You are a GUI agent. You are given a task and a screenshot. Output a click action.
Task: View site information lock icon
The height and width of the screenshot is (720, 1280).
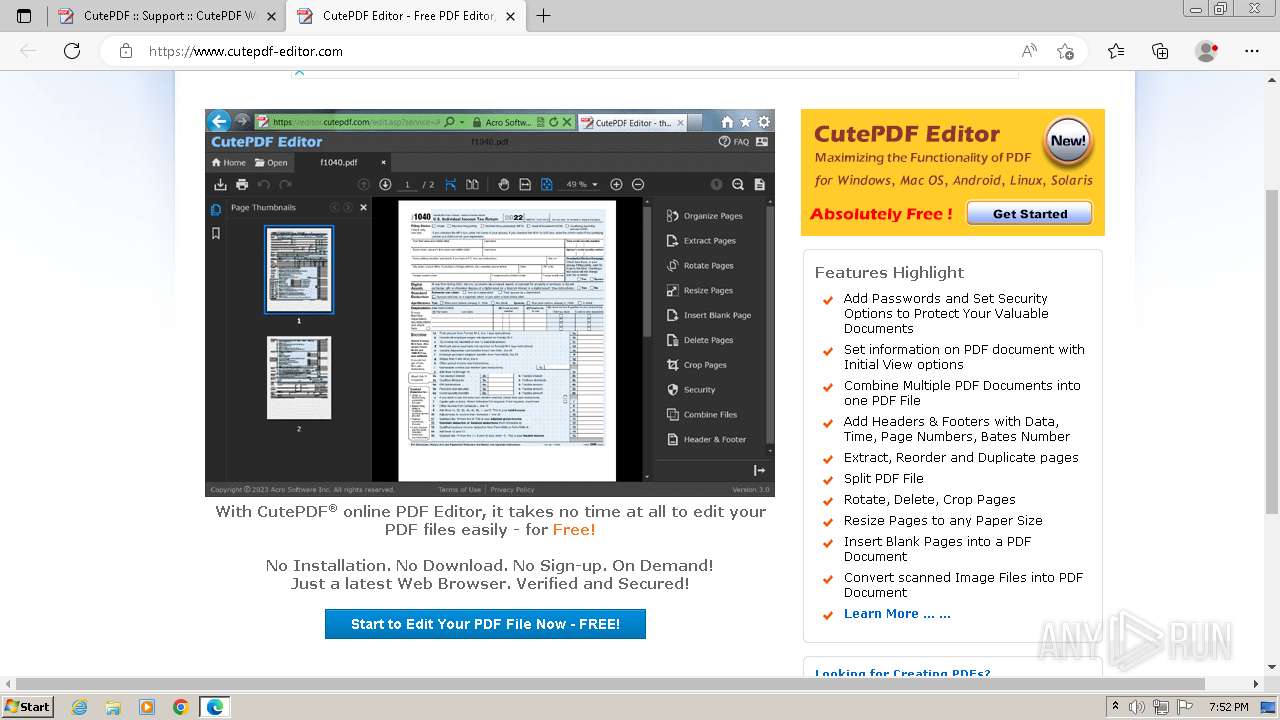(125, 51)
